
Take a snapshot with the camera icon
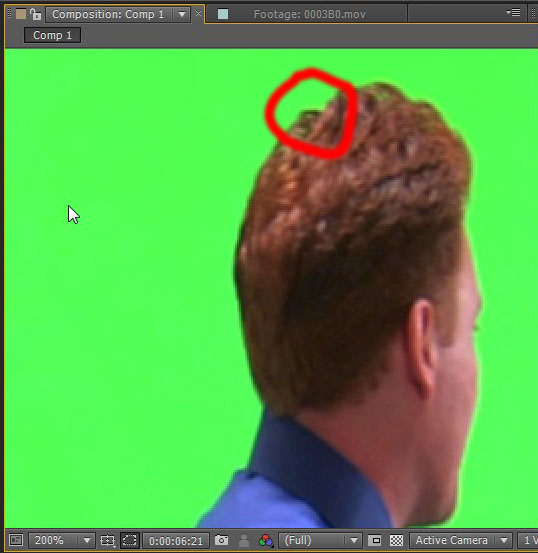click(x=221, y=540)
